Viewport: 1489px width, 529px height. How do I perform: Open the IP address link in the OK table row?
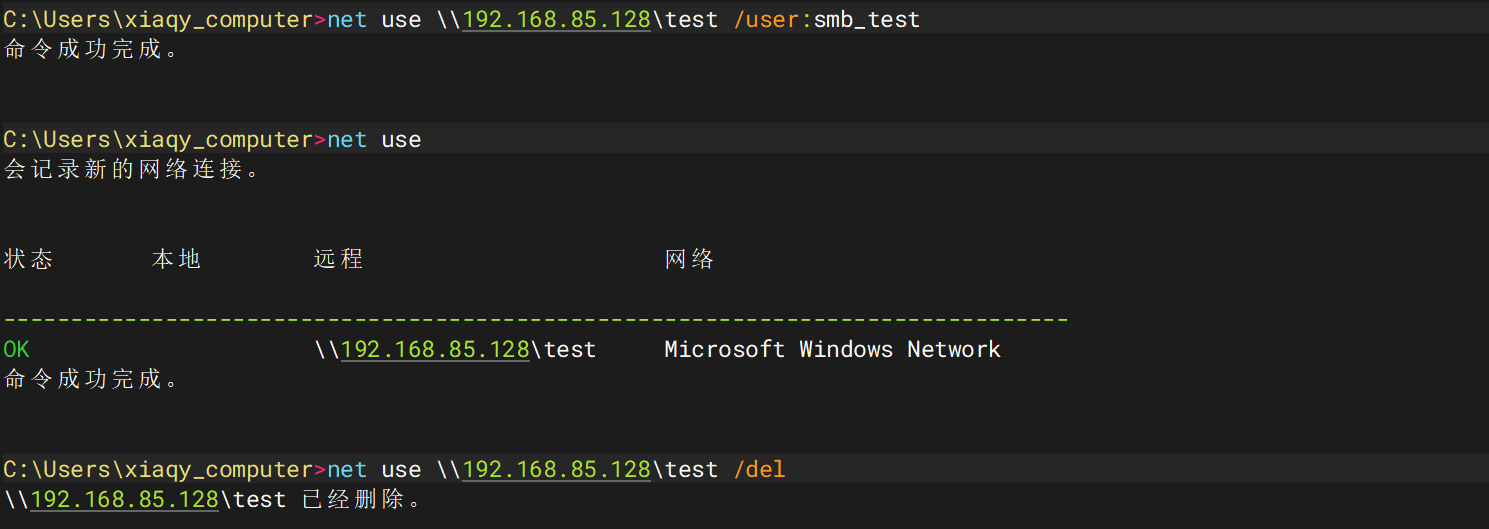click(x=435, y=349)
